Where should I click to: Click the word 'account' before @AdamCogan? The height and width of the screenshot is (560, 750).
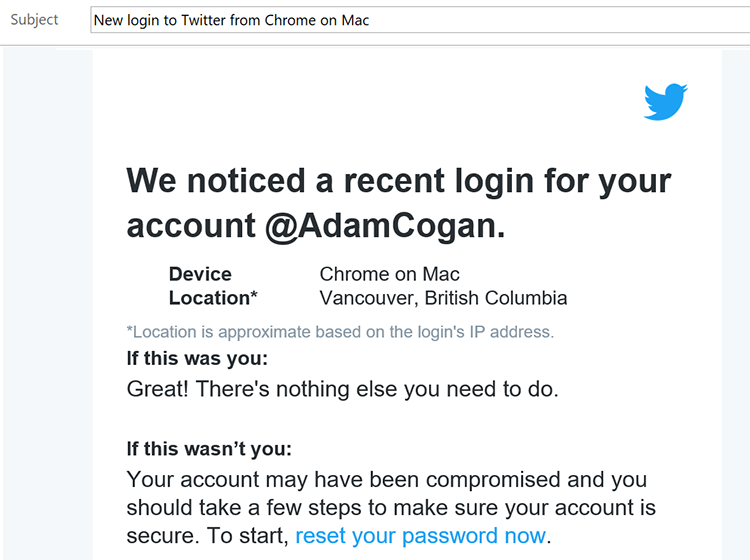tap(191, 227)
